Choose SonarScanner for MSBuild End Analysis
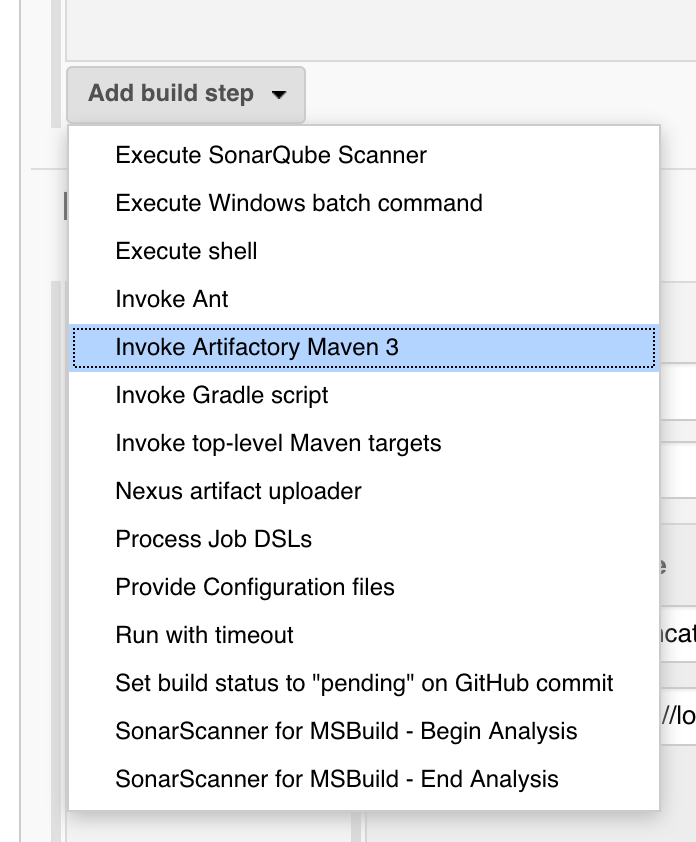 coord(337,779)
